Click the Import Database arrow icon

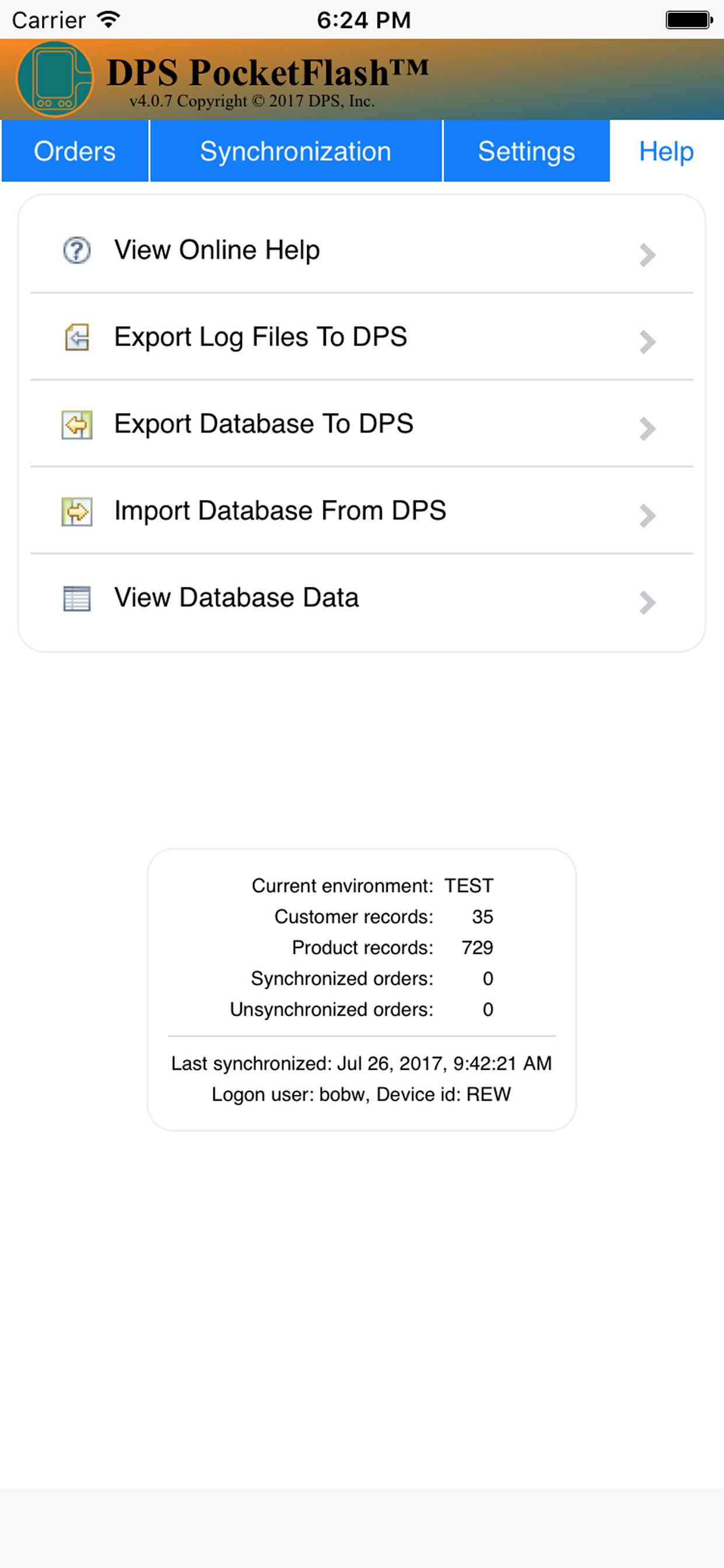[77, 512]
